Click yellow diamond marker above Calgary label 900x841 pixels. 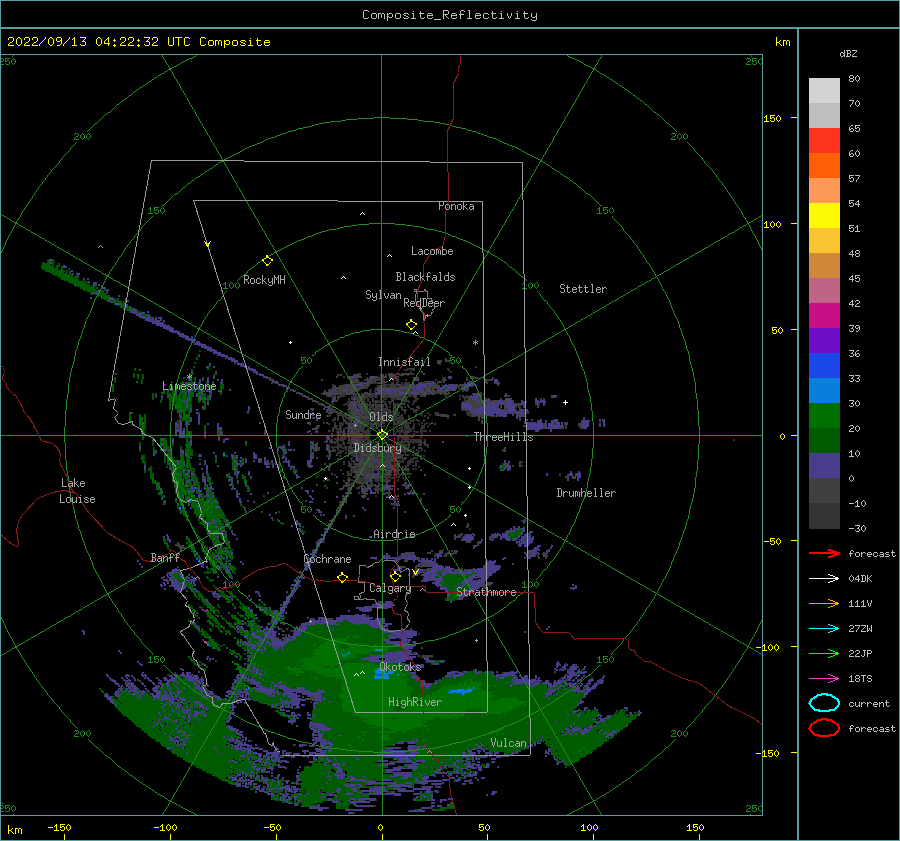click(x=395, y=576)
